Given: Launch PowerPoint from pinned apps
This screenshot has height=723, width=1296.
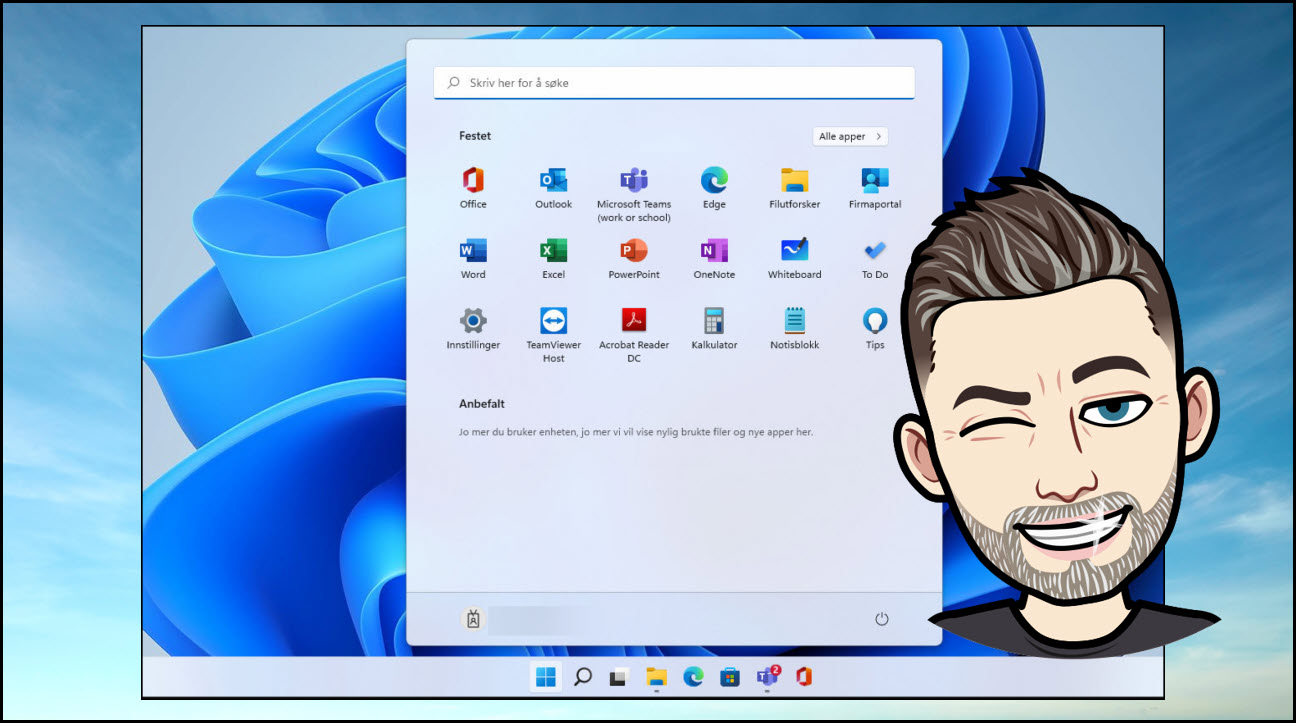Looking at the screenshot, I should [634, 259].
